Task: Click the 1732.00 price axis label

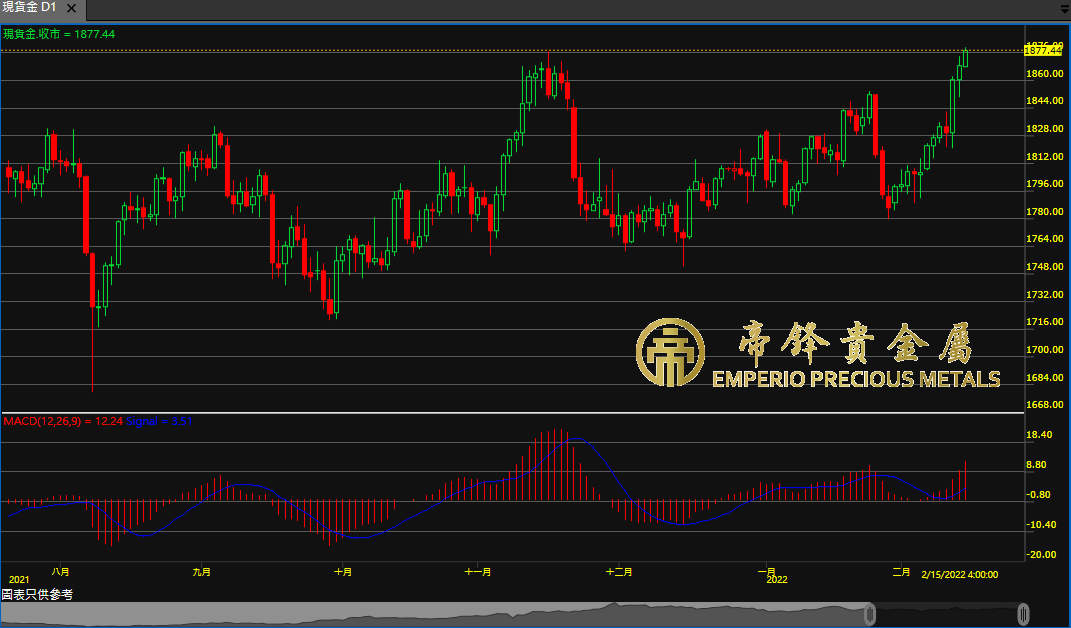Action: tap(1045, 295)
